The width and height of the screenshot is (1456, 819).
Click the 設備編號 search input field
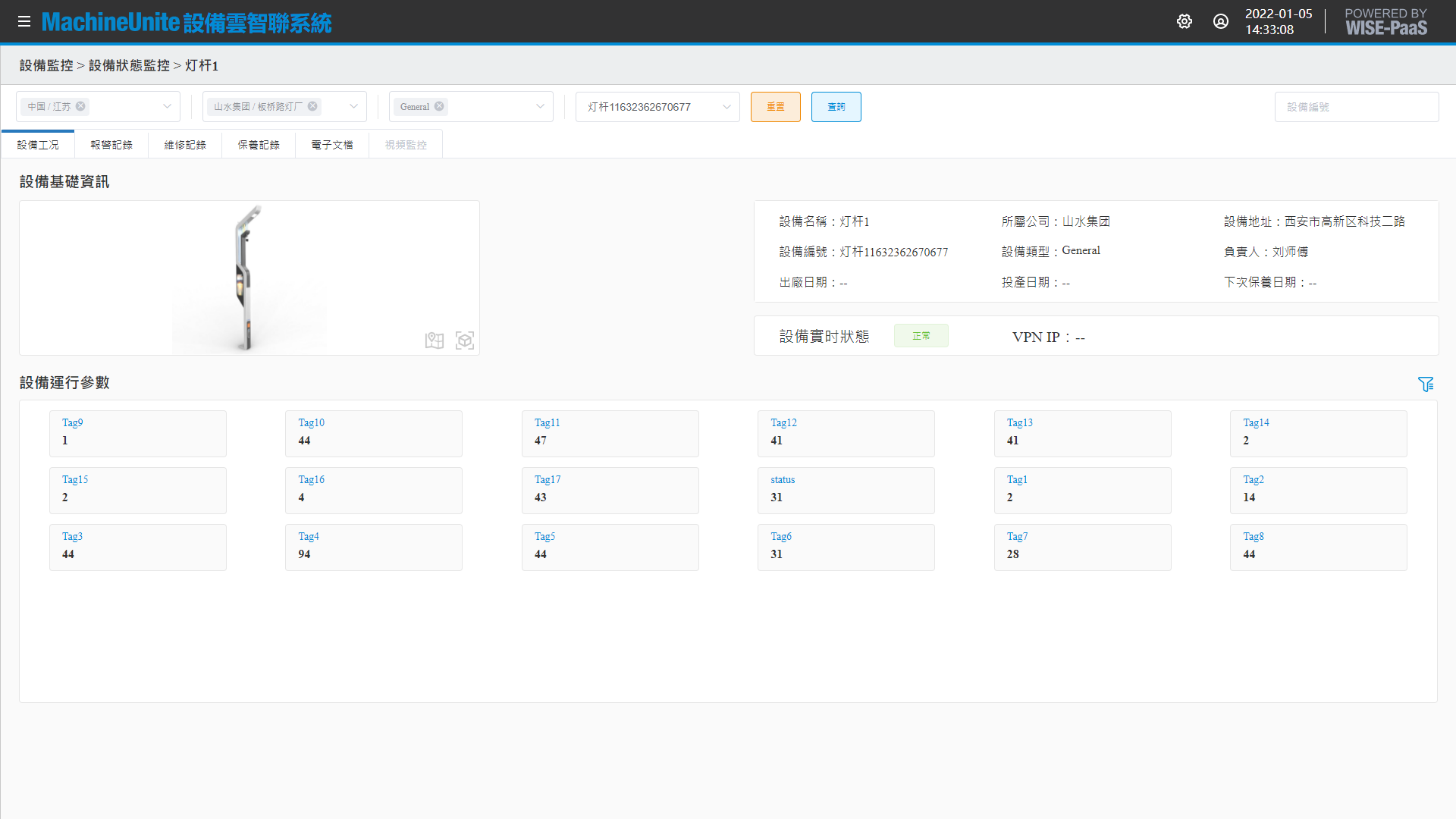pyautogui.click(x=1356, y=107)
